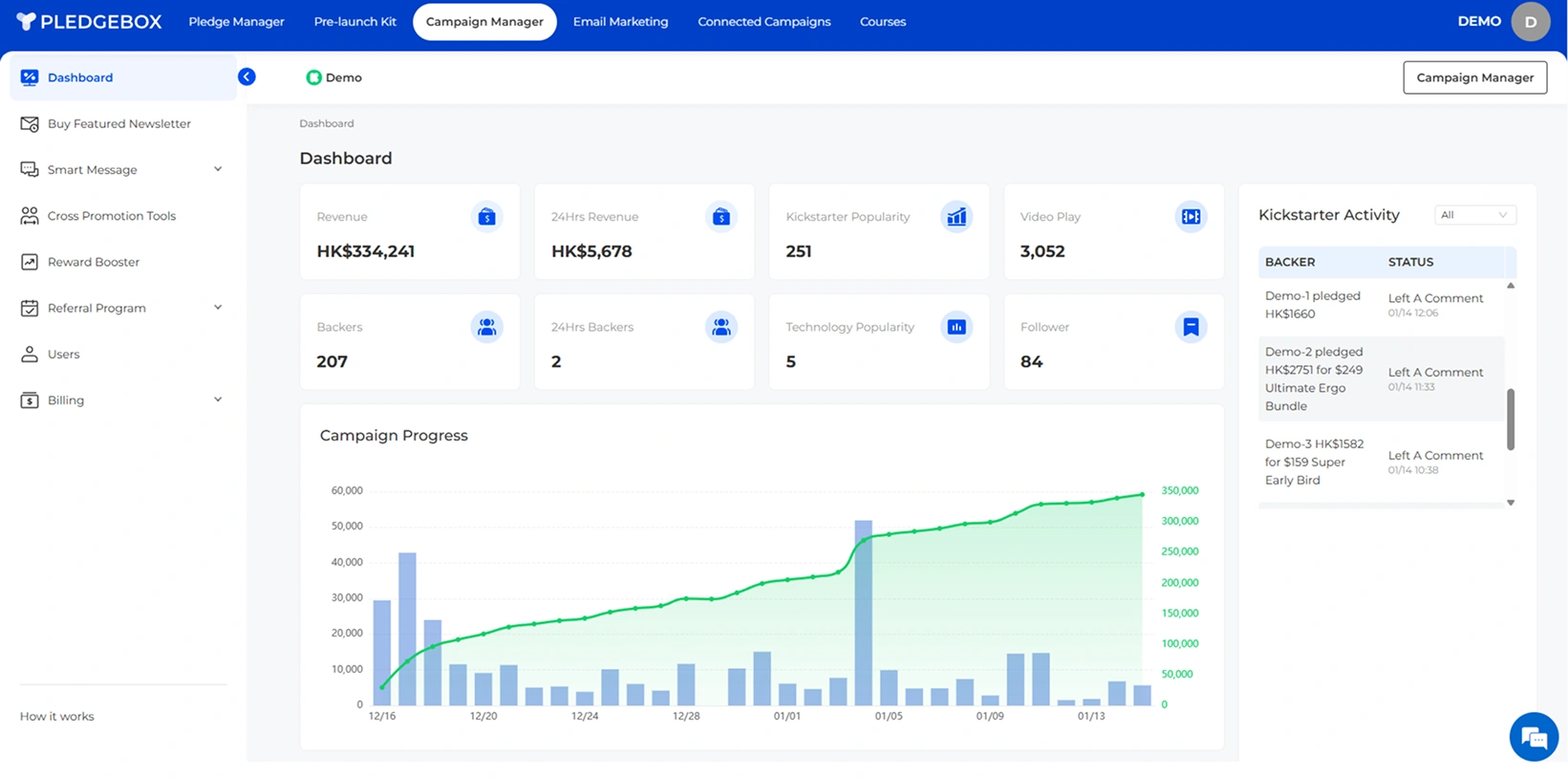Viewport: 1568px width, 778px height.
Task: Expand the Smart Message submenu
Action: tap(218, 169)
